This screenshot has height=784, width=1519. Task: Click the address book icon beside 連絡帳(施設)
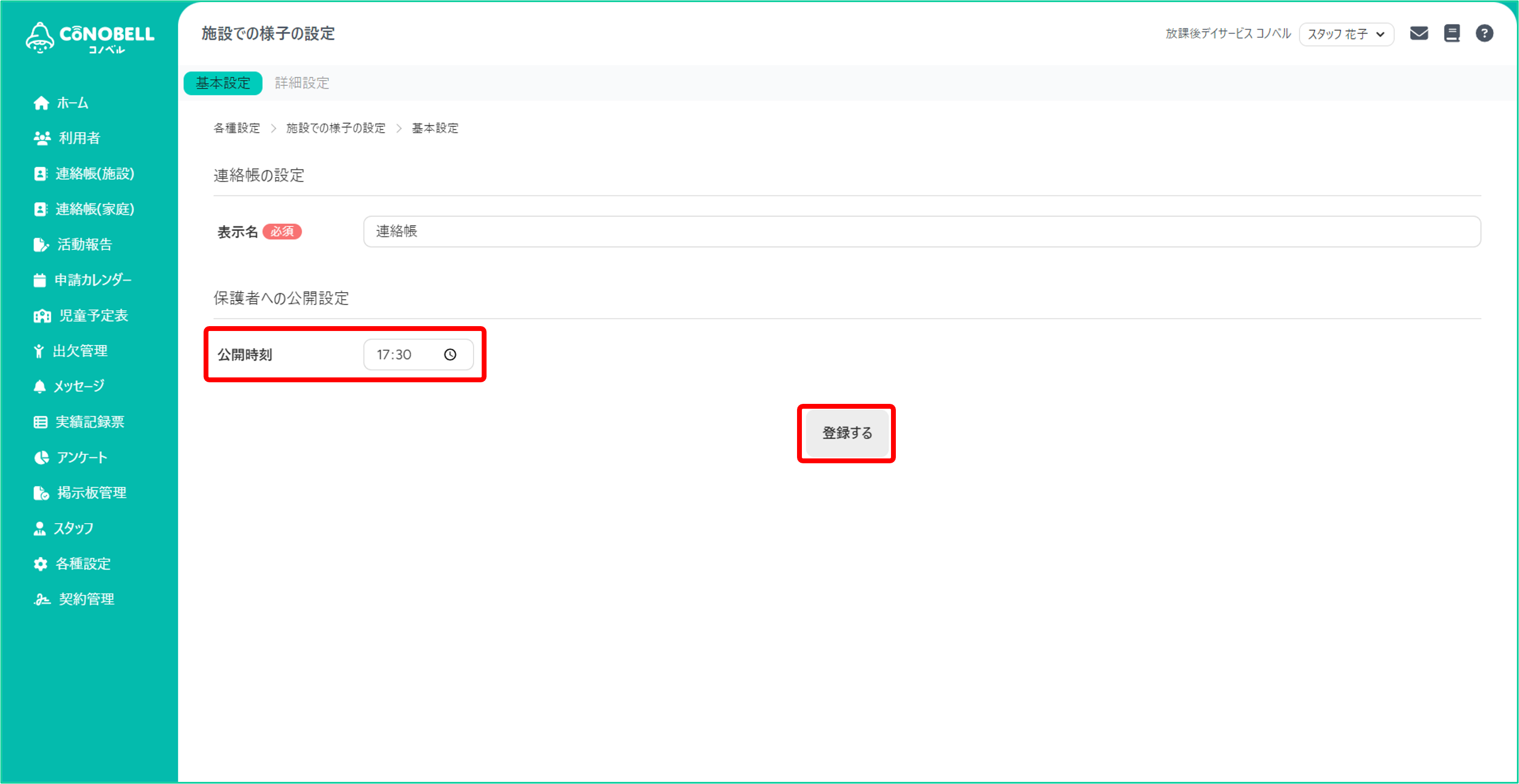(40, 174)
